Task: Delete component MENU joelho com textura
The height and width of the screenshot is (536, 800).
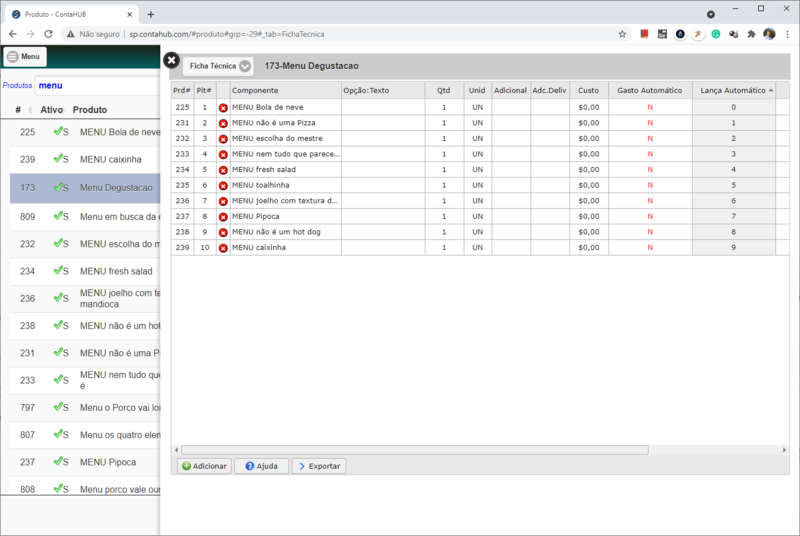Action: pos(223,201)
